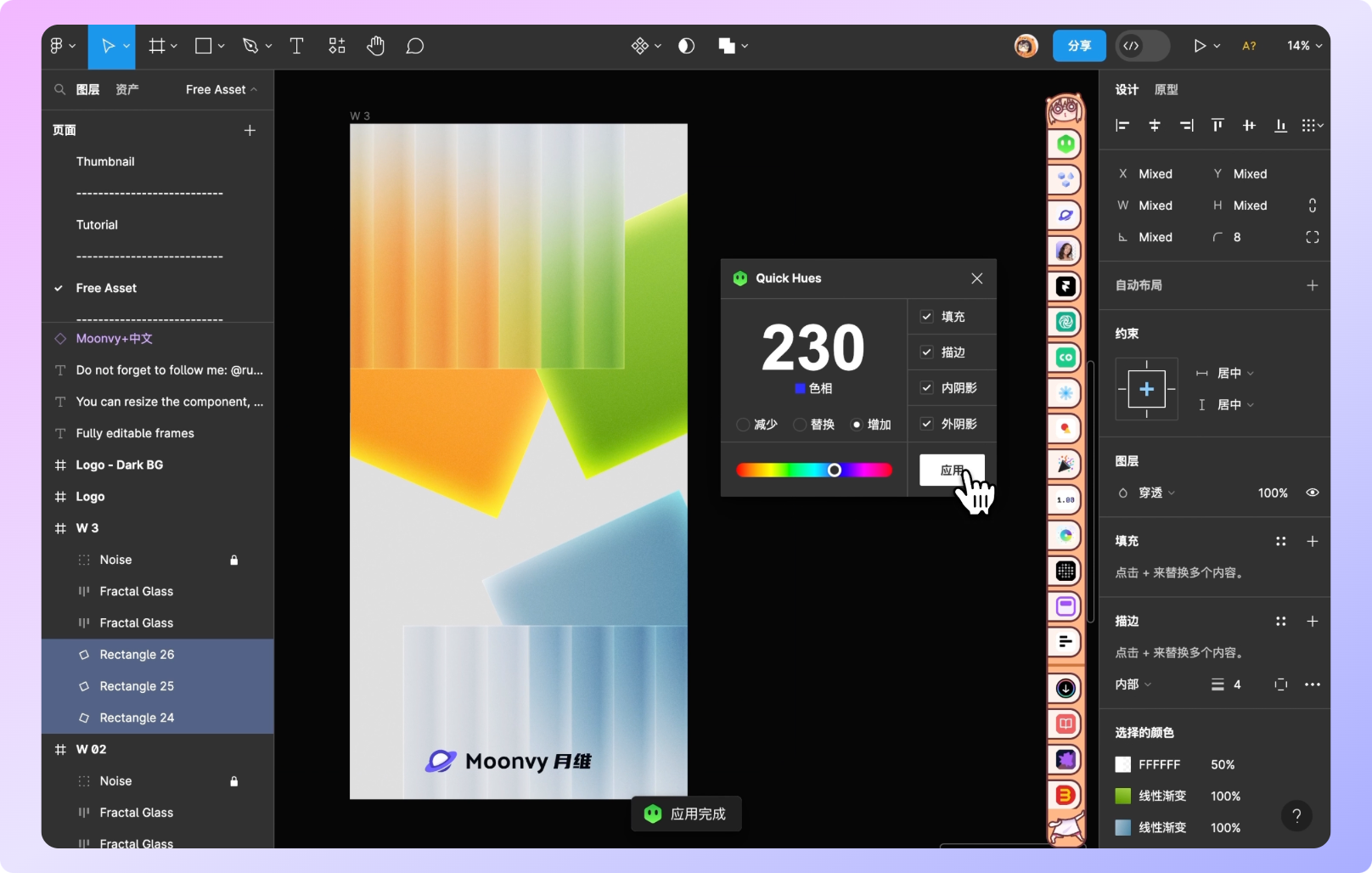Click the hue rainbow slider
The width and height of the screenshot is (1372, 873).
[814, 470]
